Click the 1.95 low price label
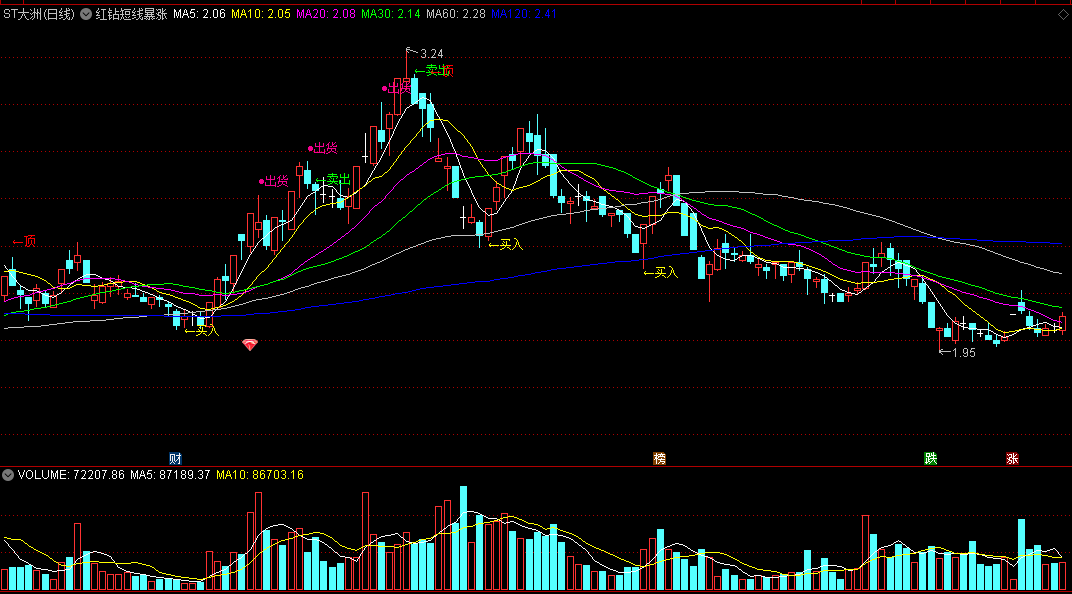Image resolution: width=1072 pixels, height=594 pixels. [963, 353]
